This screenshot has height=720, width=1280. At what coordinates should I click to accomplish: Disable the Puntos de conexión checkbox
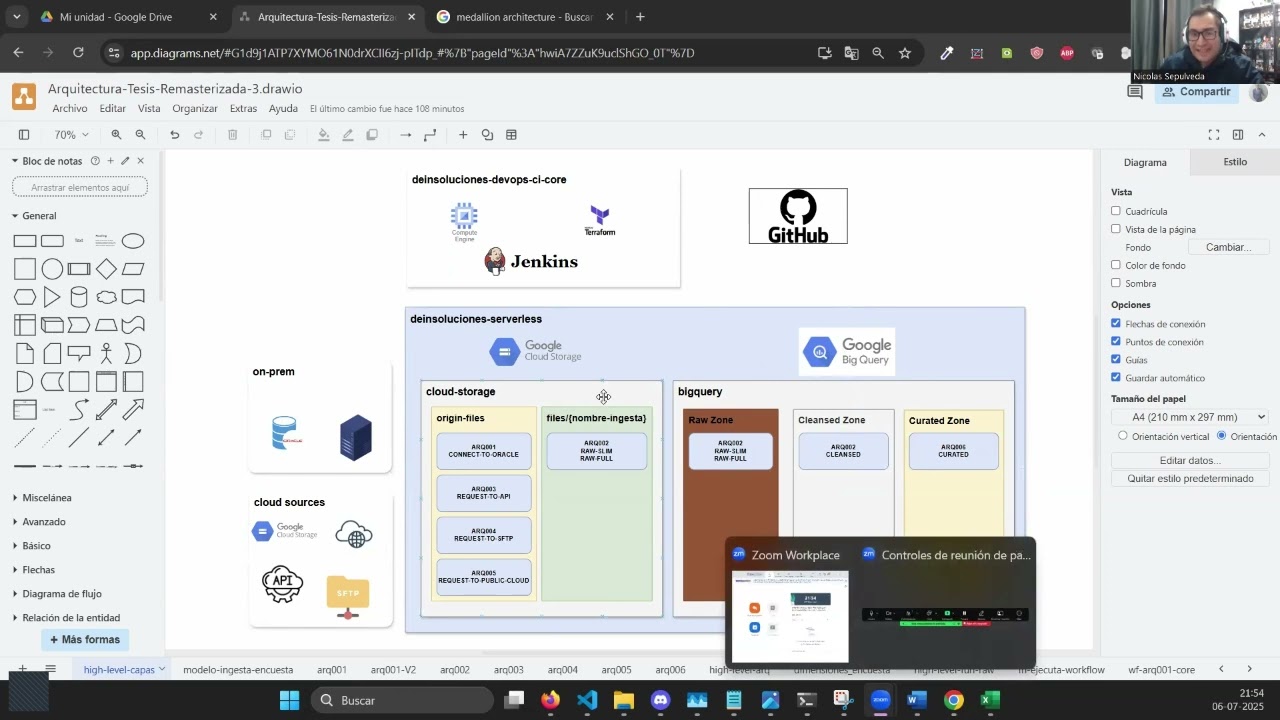tap(1116, 342)
